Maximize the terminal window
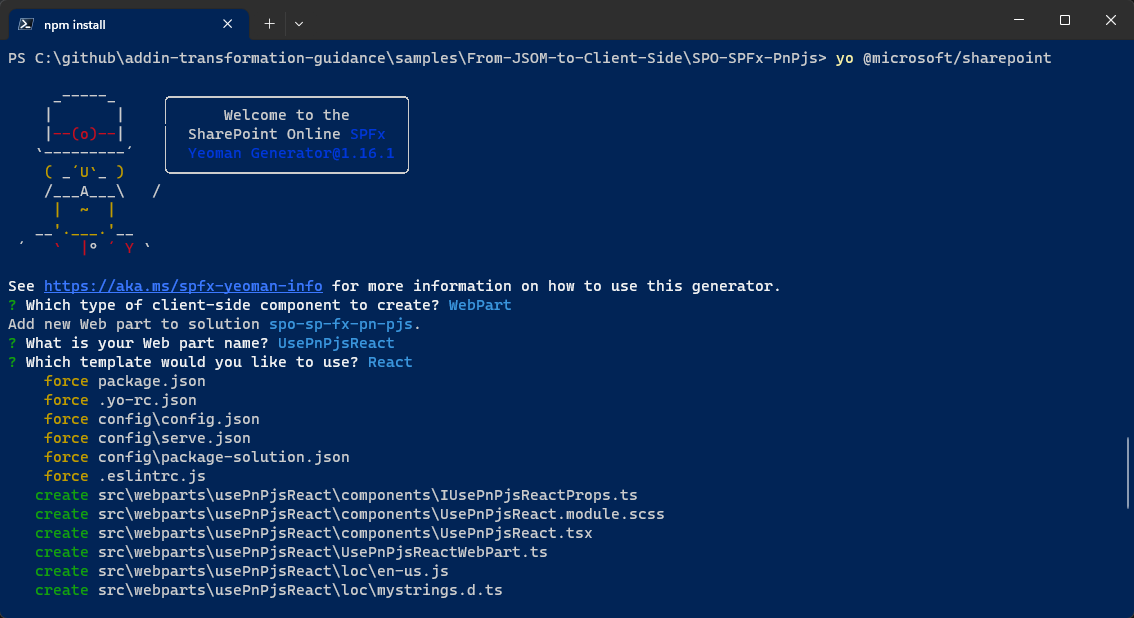1134x618 pixels. tap(1065, 20)
